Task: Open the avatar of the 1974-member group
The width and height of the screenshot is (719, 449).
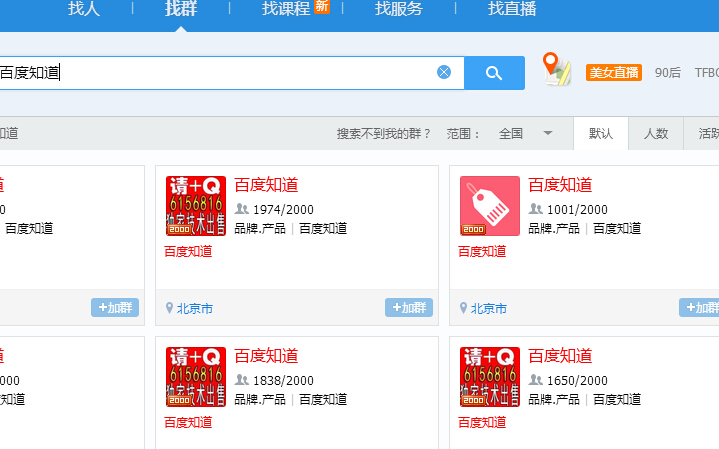Action: pos(195,206)
